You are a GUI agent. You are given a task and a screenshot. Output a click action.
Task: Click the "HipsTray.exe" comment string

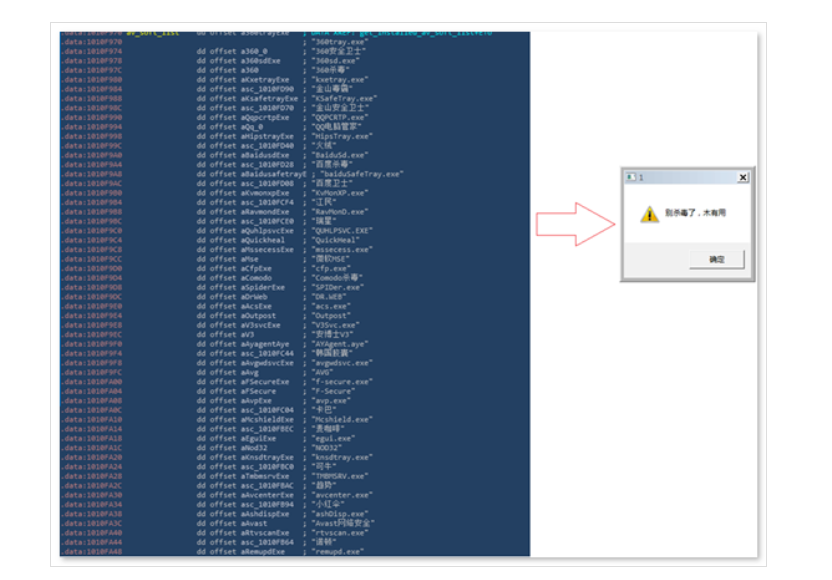click(x=342, y=136)
